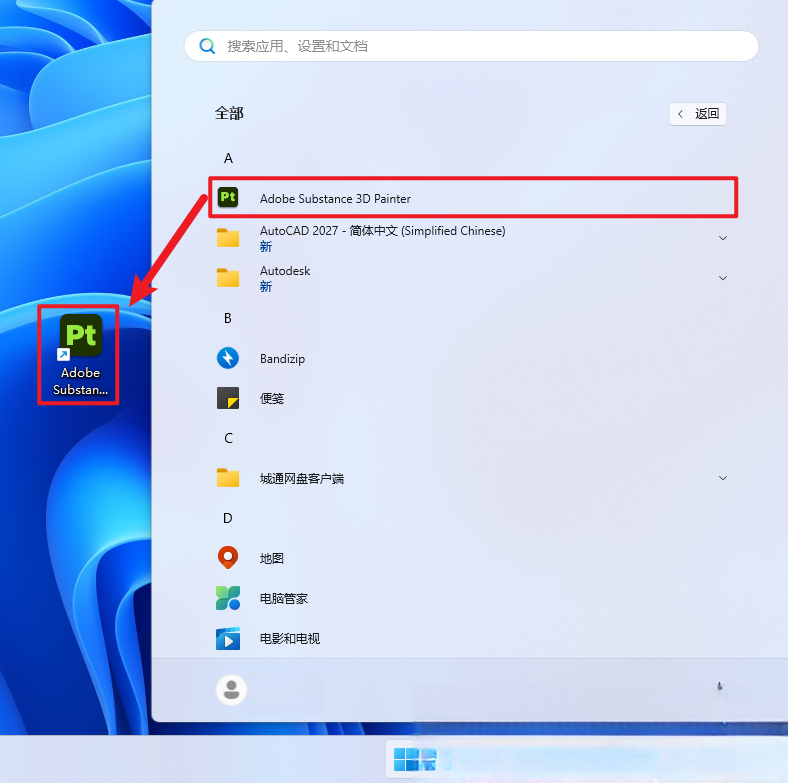This screenshot has height=783, width=788.
Task: Click the 便笺 label
Action: [272, 399]
